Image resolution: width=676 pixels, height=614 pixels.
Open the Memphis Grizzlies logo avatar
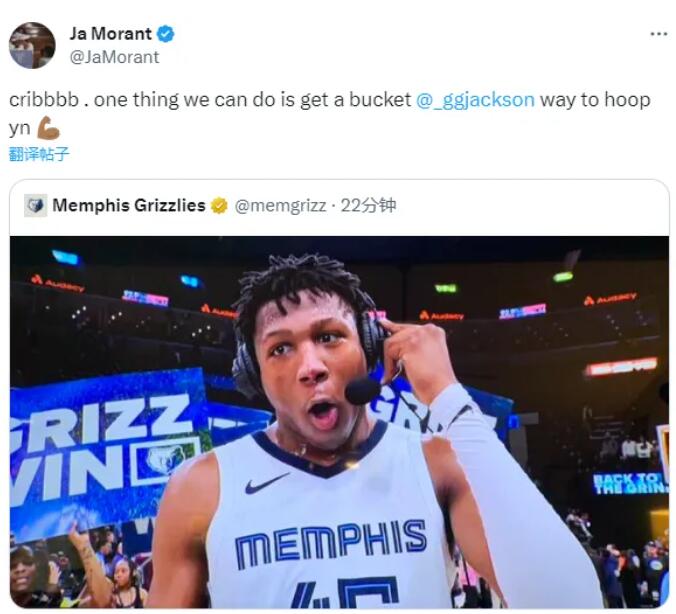35,205
